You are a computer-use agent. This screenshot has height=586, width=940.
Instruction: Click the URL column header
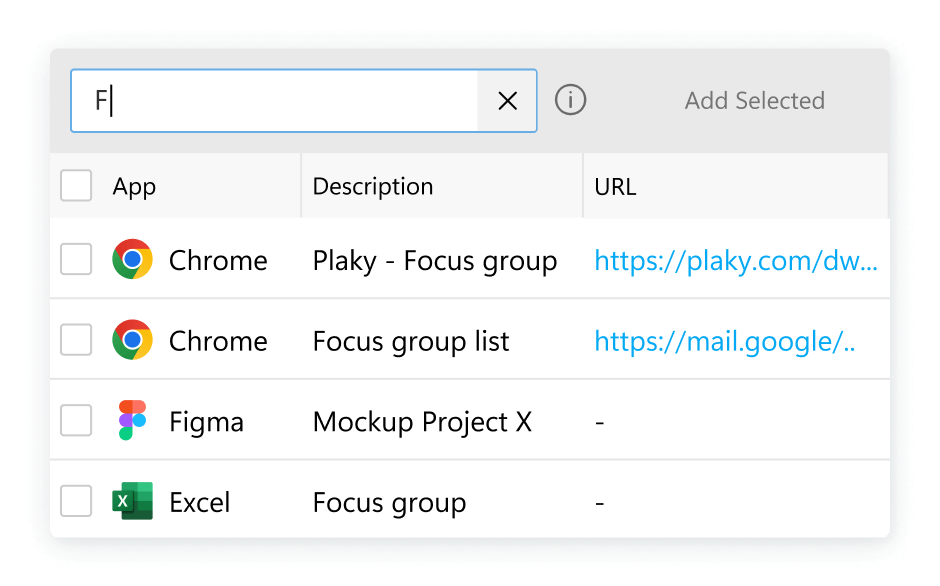(x=615, y=187)
